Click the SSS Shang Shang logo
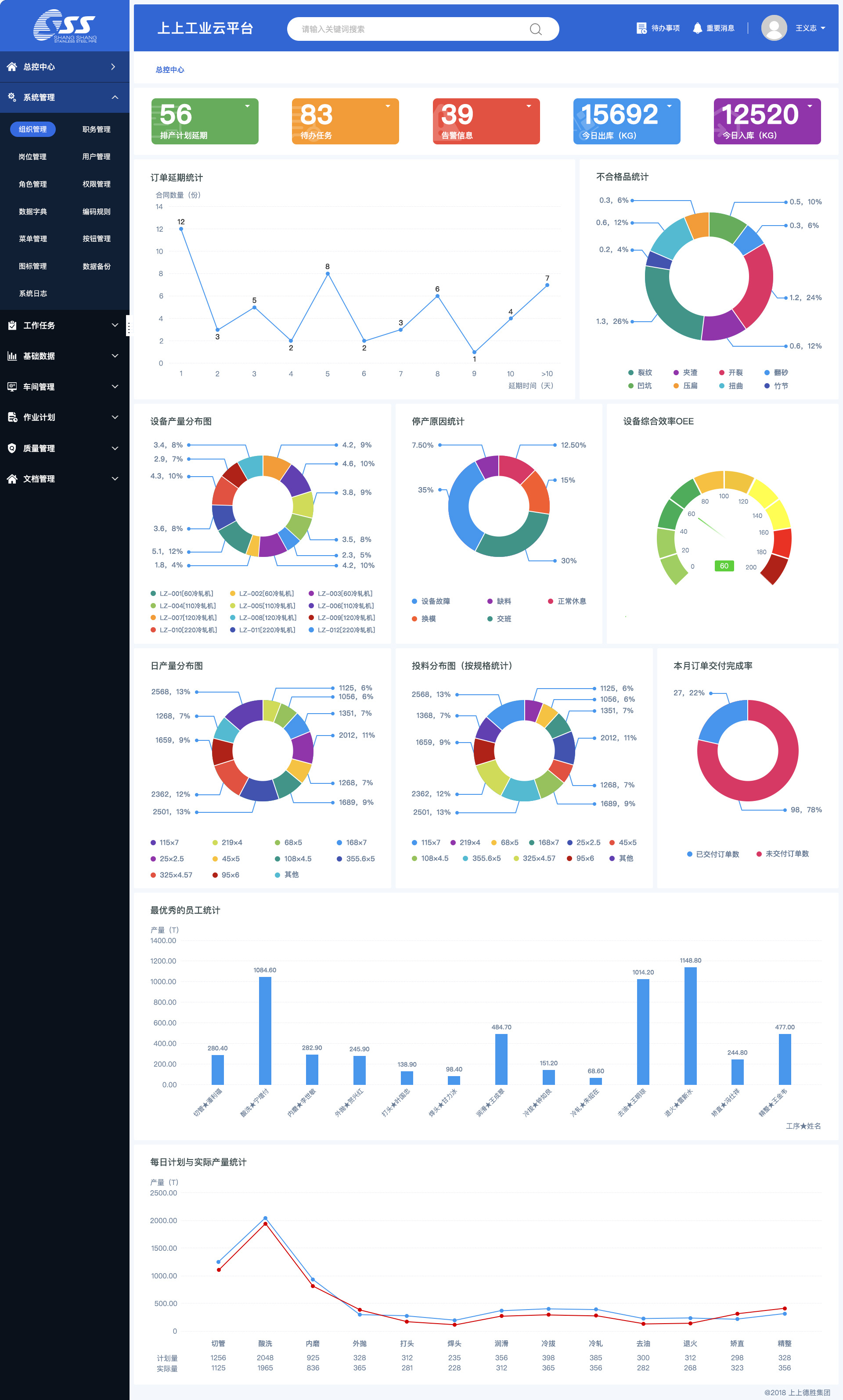The image size is (843, 1400). (x=65, y=25)
